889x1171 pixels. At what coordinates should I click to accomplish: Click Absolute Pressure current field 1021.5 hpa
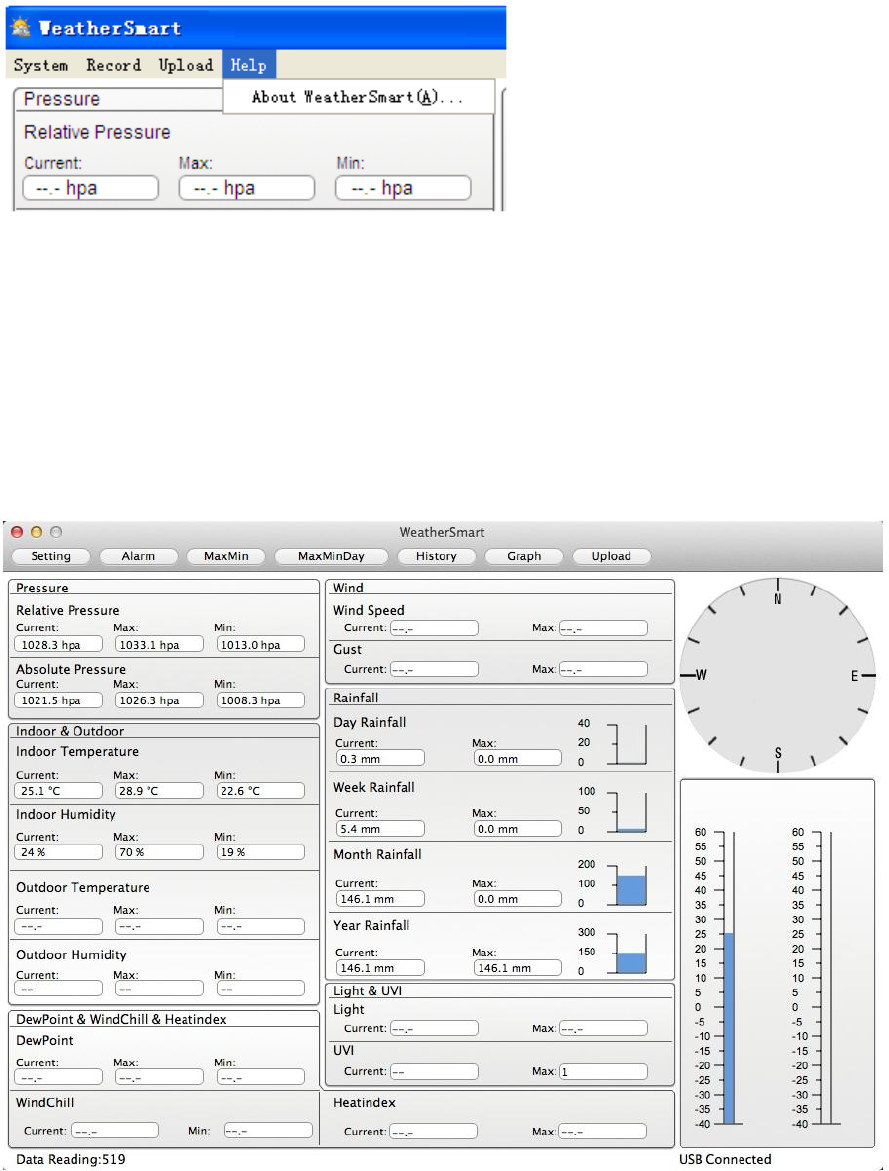point(58,701)
